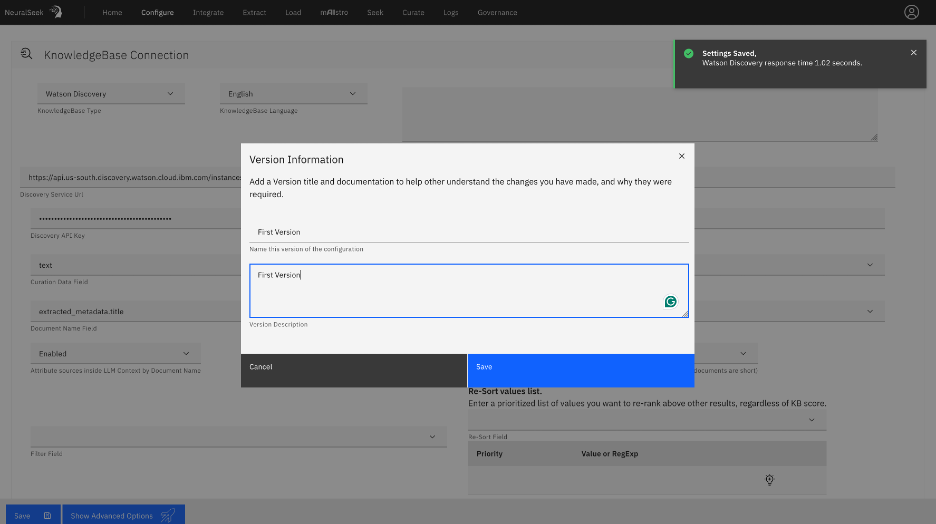Dismiss the Settings Saved notification

click(913, 53)
